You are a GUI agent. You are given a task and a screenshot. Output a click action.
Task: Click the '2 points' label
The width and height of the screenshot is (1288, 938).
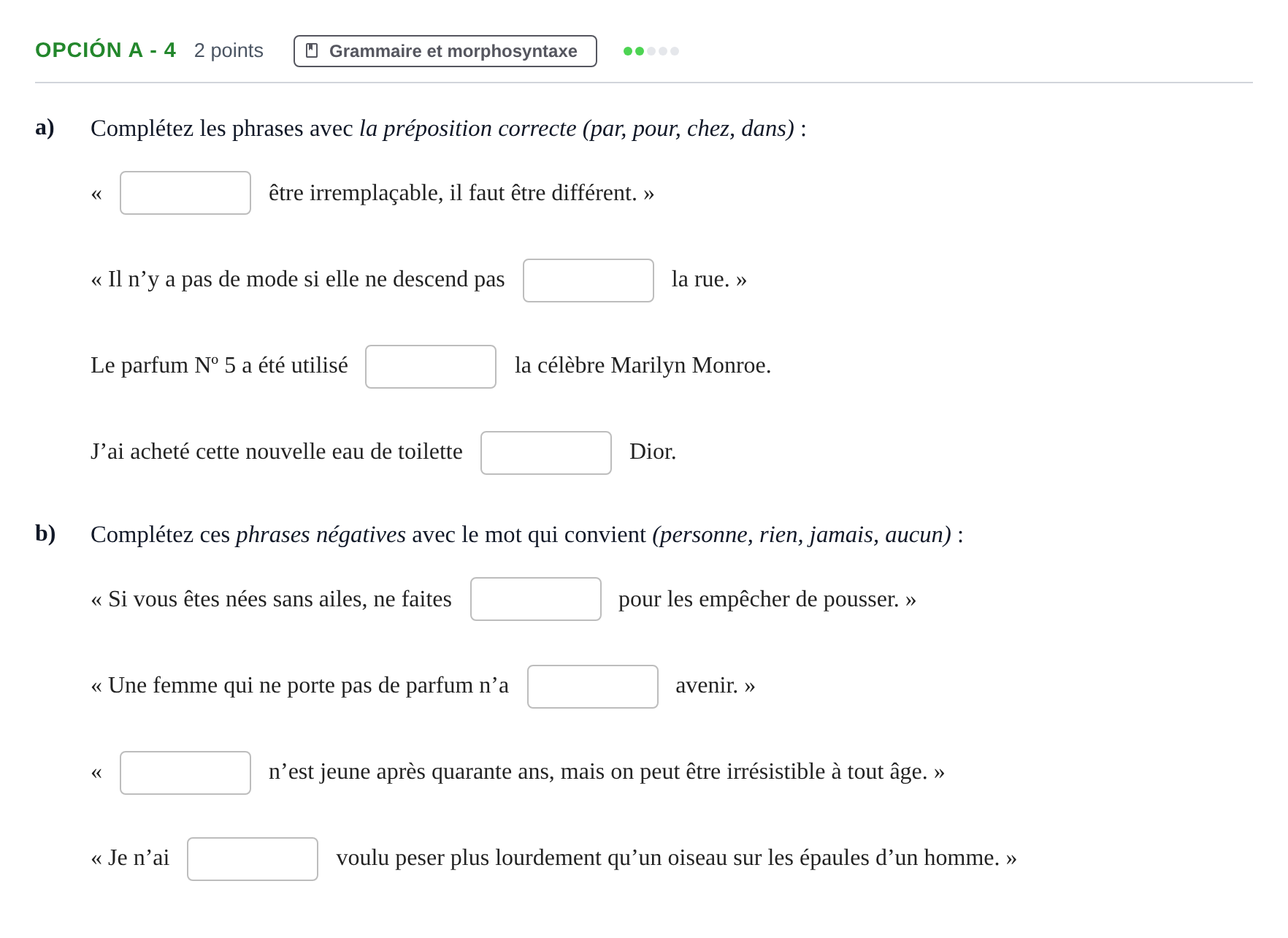point(229,50)
